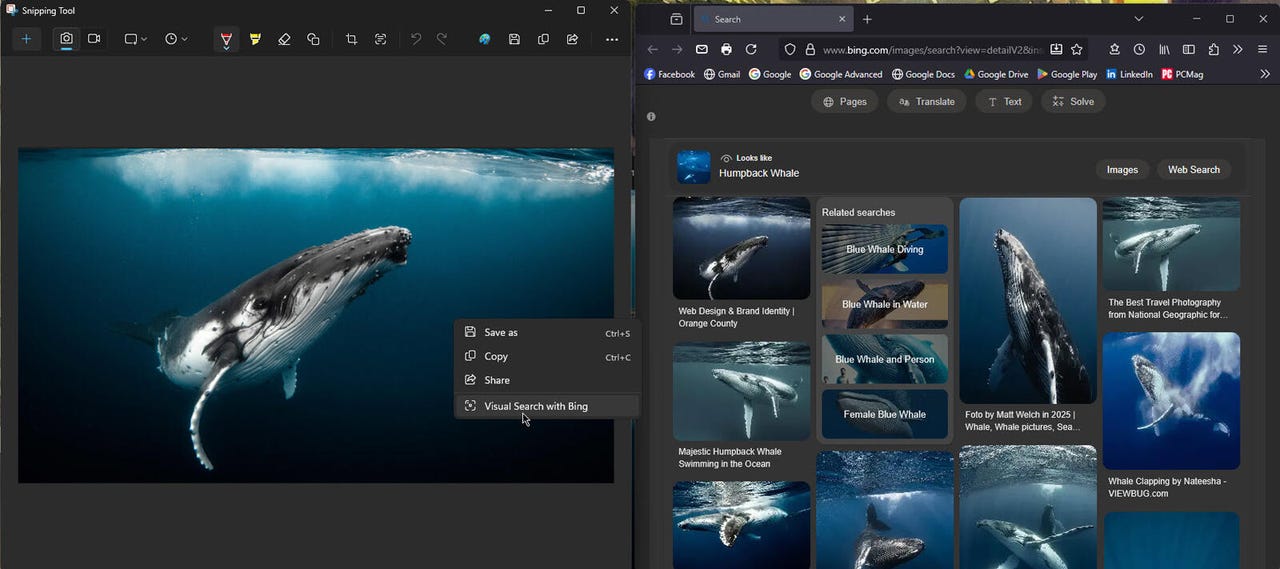Bookmark this page with the star
This screenshot has width=1280, height=569.
[1077, 49]
